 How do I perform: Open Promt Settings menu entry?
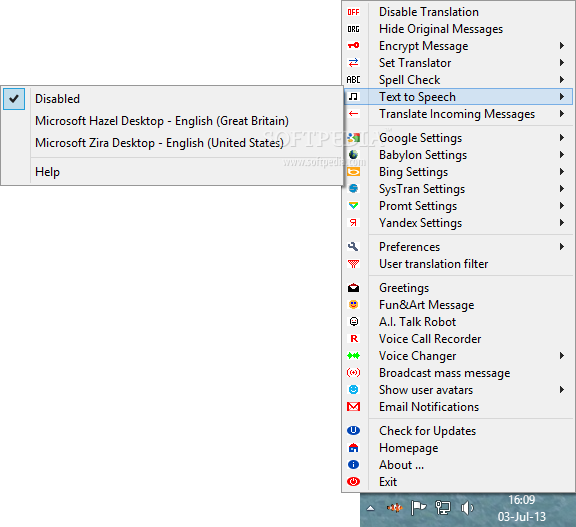click(458, 206)
